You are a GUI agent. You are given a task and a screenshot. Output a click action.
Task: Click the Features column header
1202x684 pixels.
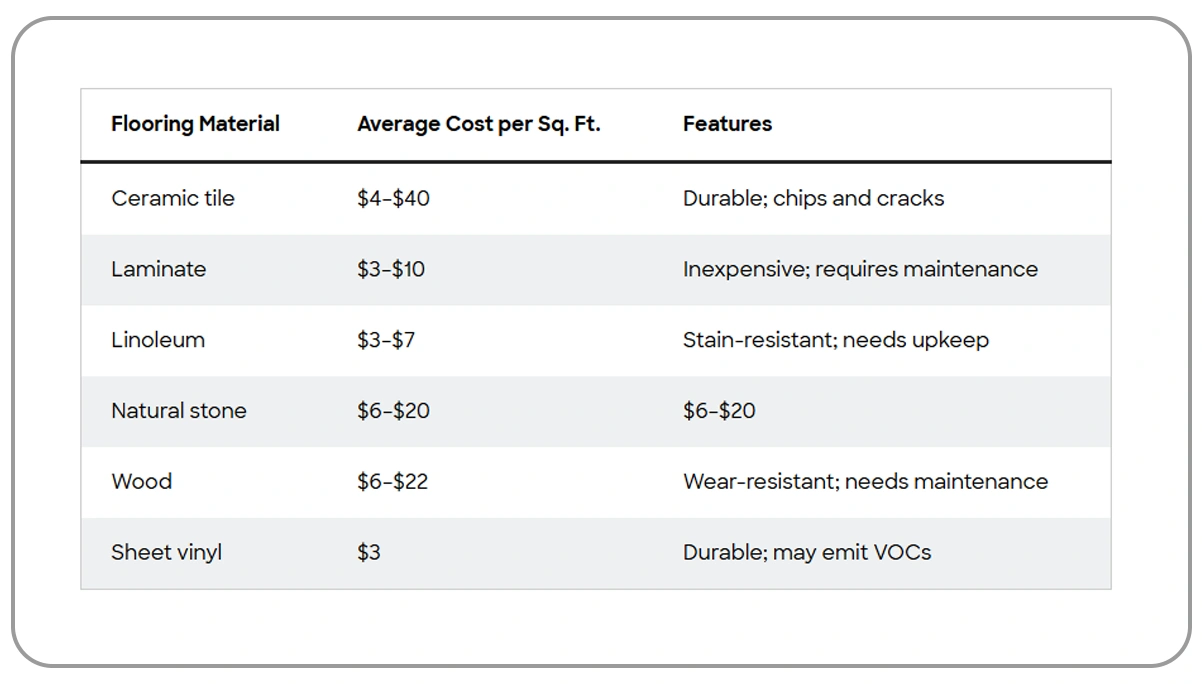(x=727, y=124)
